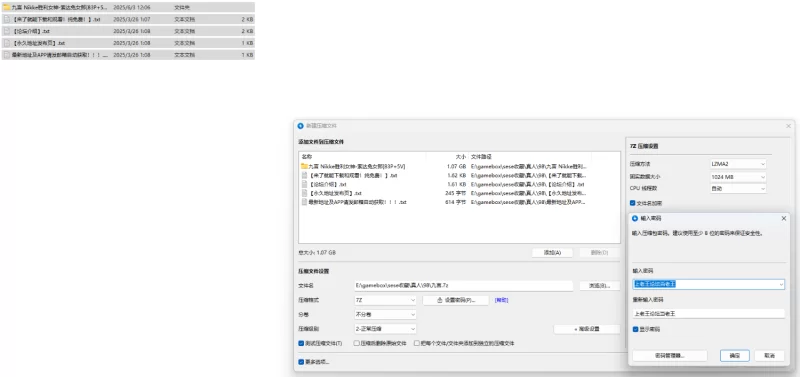Toggle the 显示密码 checkbox
The width and height of the screenshot is (800, 377).
[635, 330]
